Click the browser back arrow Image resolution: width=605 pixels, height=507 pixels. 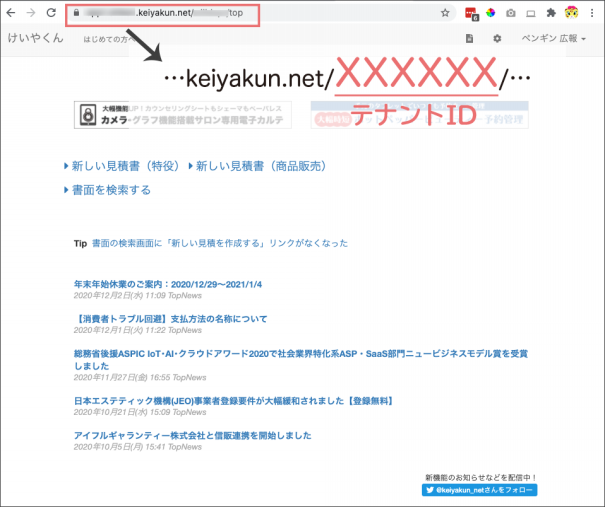pos(11,13)
